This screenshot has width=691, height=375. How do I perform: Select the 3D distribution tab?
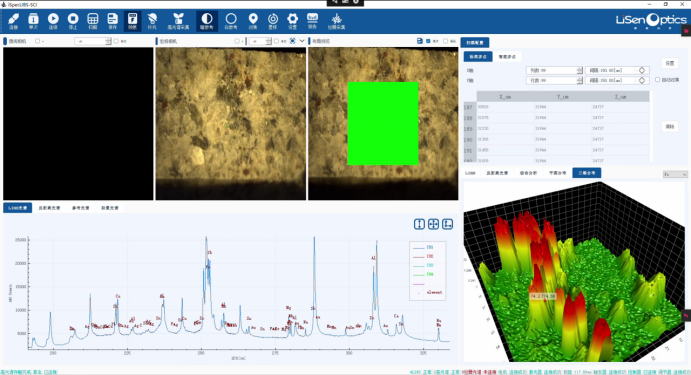click(x=587, y=173)
